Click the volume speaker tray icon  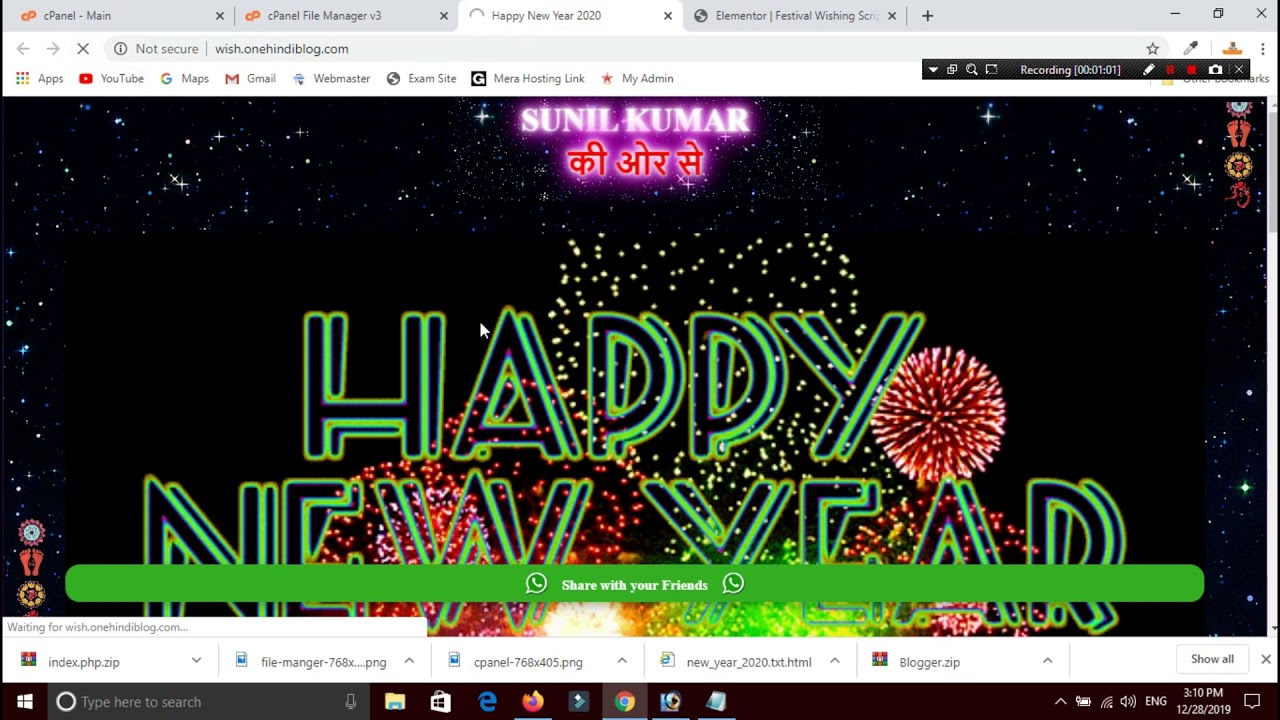(1128, 702)
